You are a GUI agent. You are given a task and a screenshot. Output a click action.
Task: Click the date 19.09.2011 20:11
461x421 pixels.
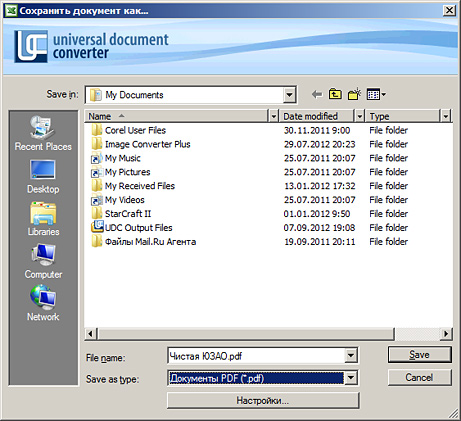(x=320, y=242)
